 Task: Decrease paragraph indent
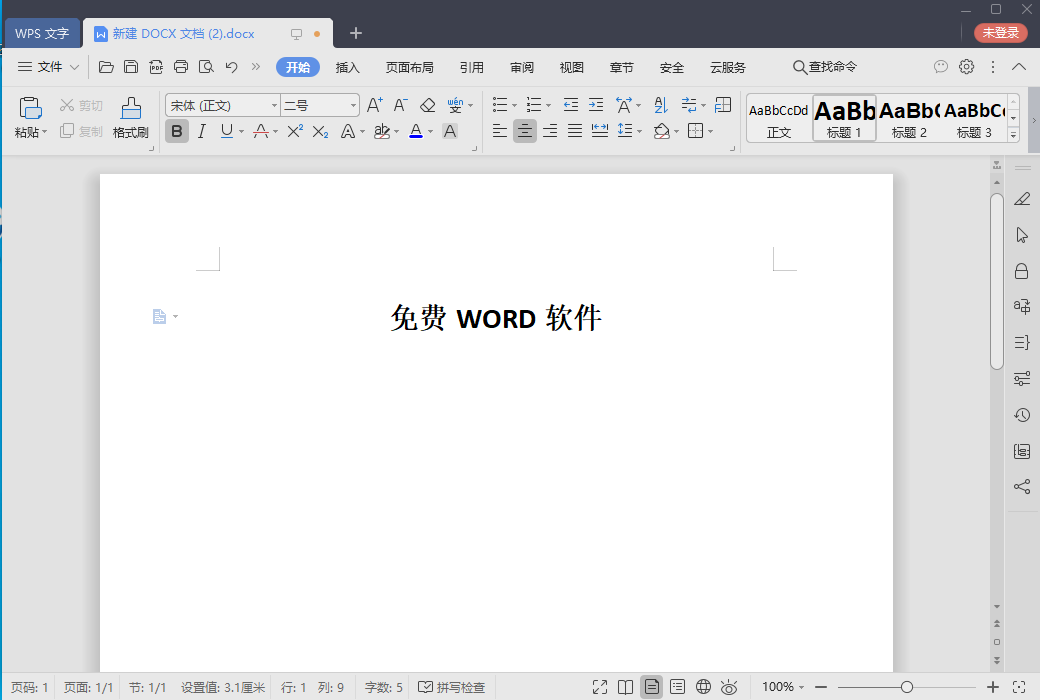pyautogui.click(x=570, y=105)
